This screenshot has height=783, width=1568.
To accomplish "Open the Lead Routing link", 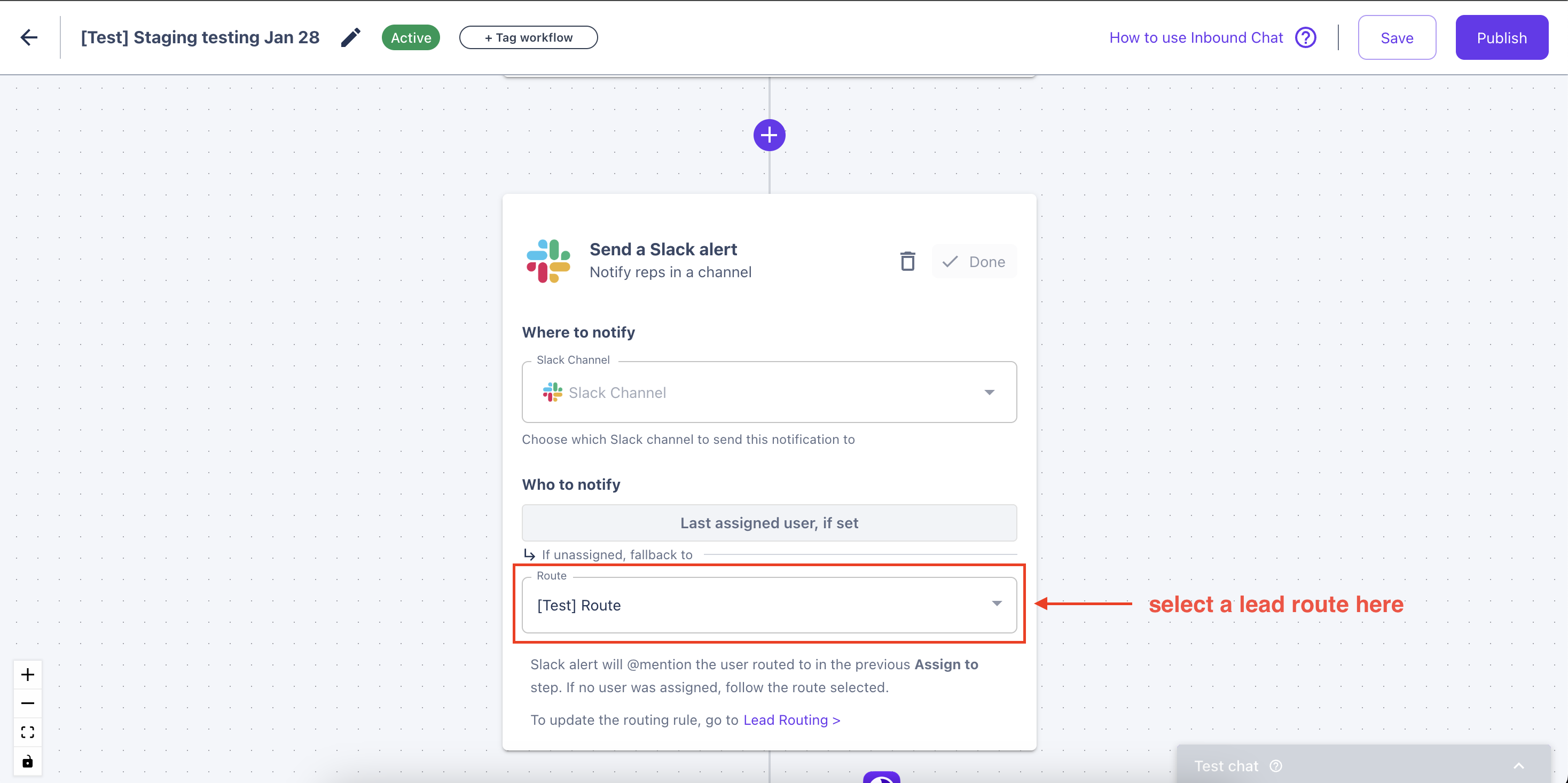I will [x=791, y=719].
